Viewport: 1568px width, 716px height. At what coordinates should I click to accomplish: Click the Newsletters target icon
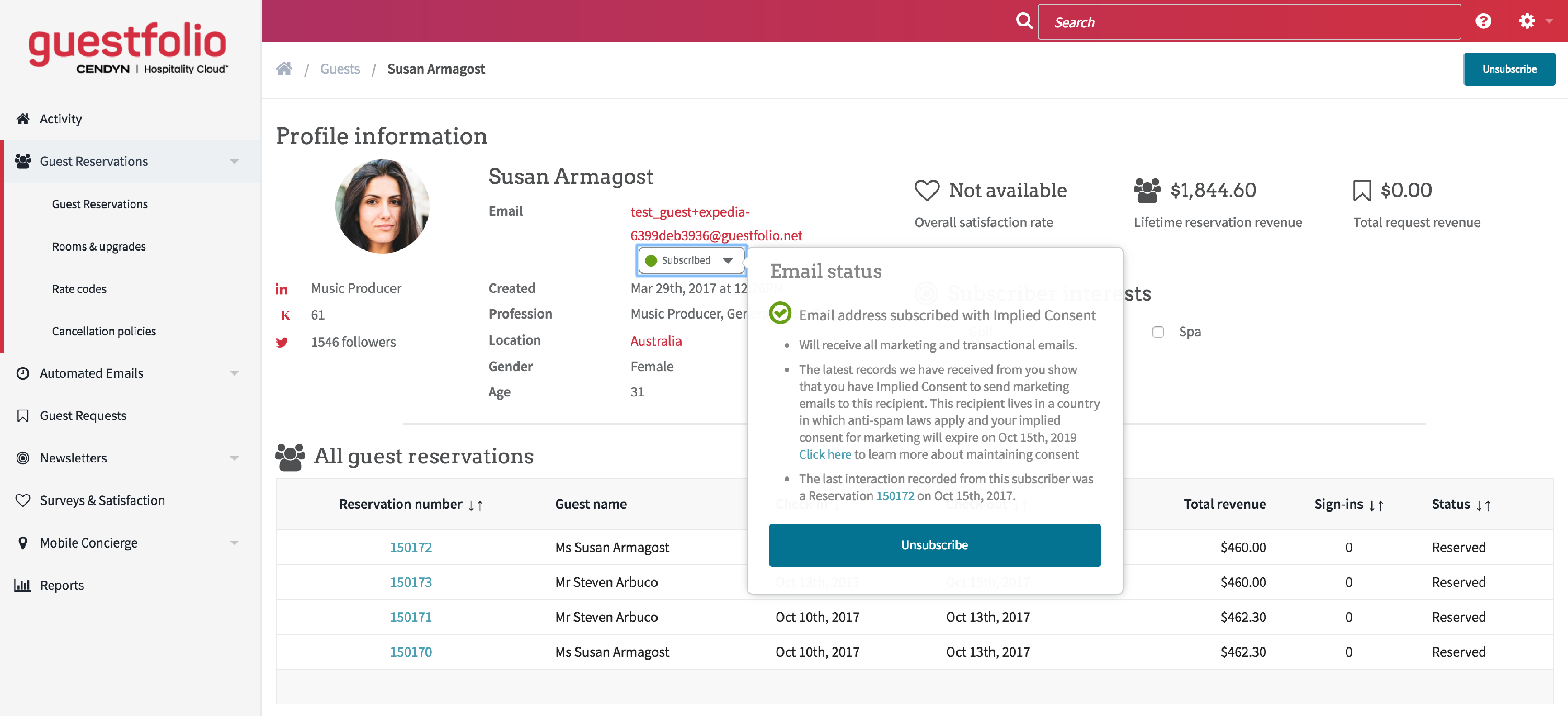23,458
